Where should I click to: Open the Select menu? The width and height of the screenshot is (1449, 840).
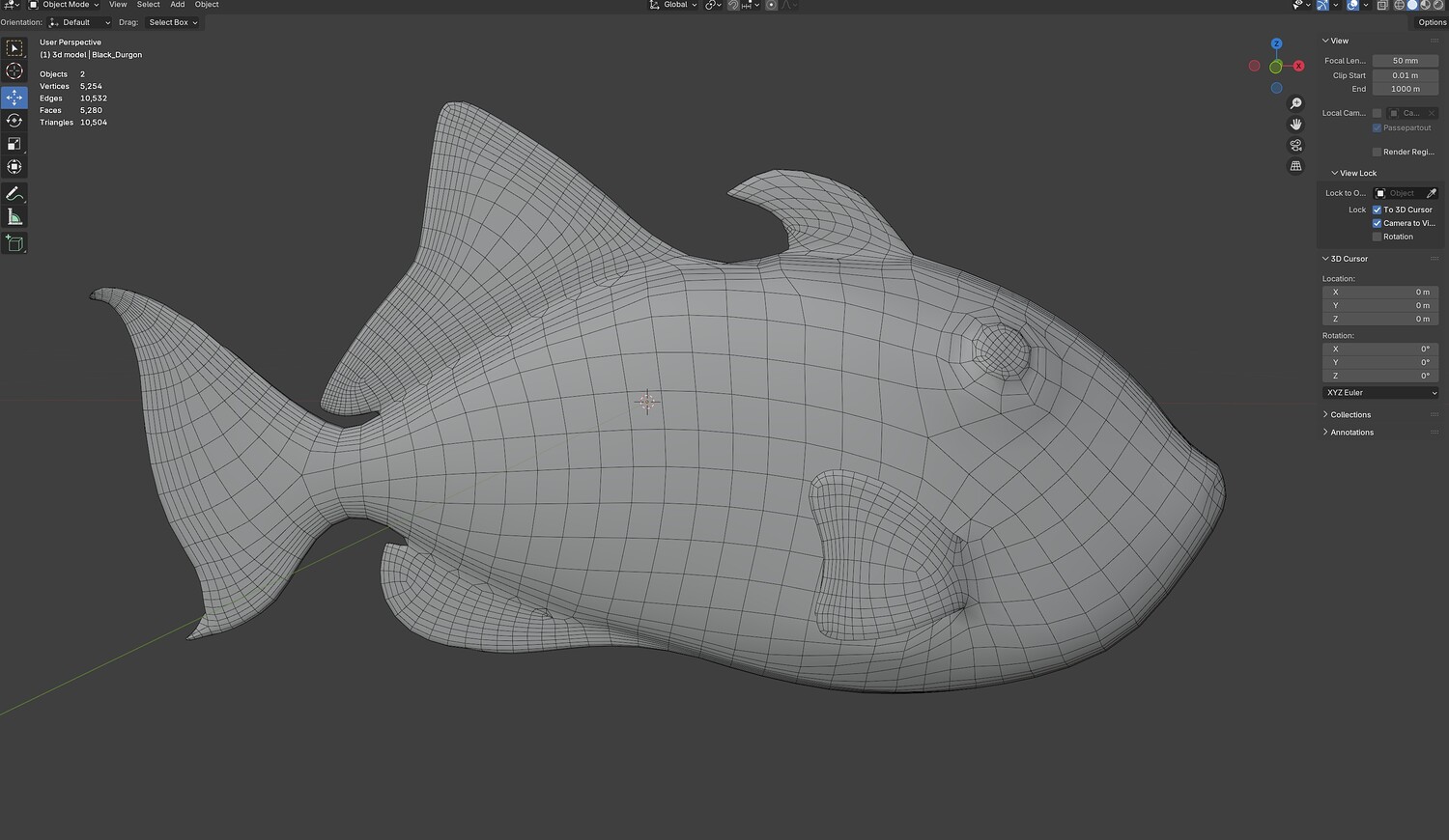[x=148, y=5]
